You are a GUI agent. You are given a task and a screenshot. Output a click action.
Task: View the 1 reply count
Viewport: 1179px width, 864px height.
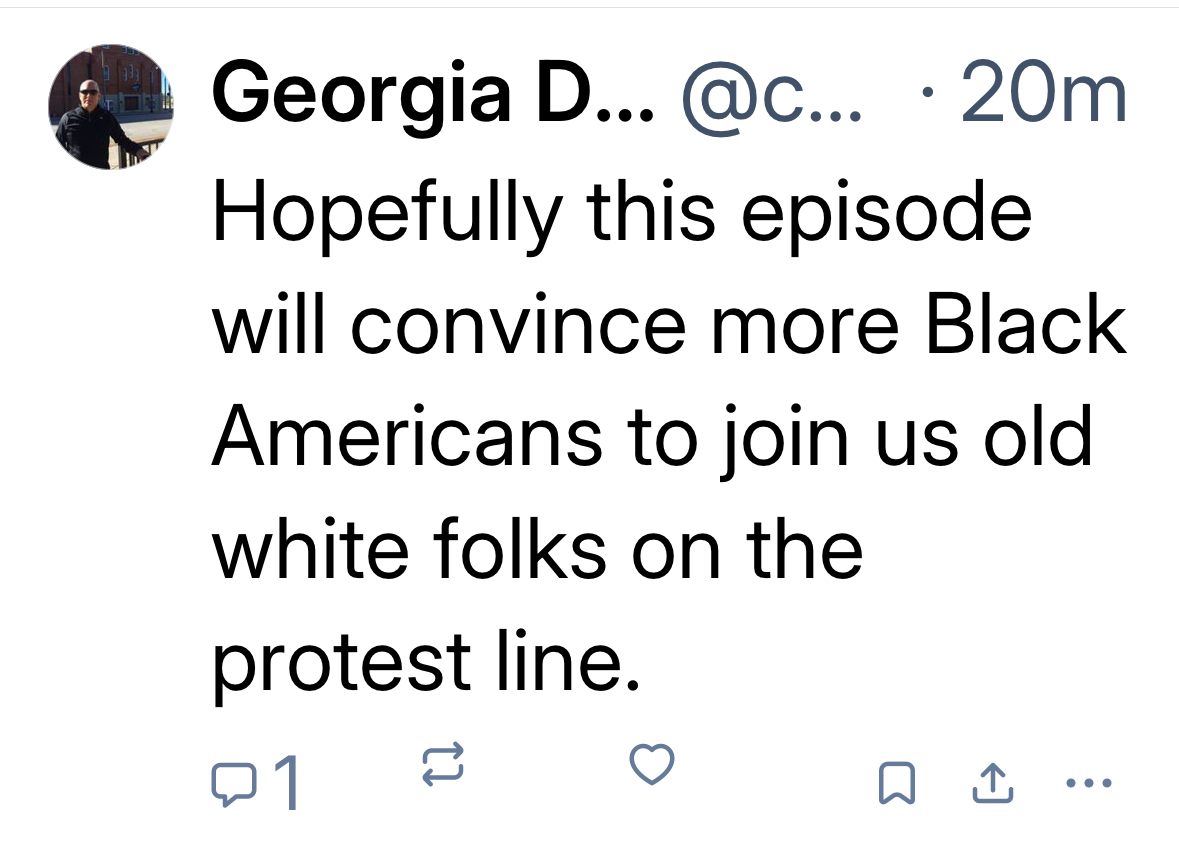[x=286, y=784]
